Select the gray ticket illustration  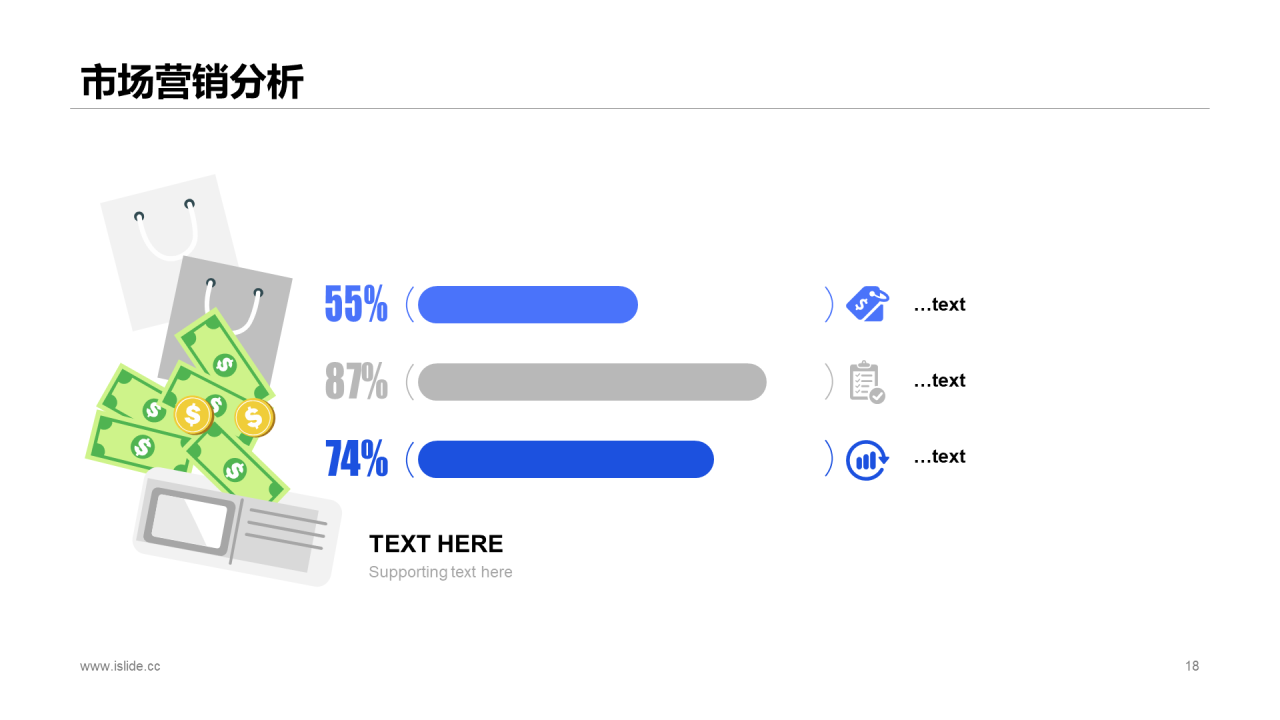(237, 526)
